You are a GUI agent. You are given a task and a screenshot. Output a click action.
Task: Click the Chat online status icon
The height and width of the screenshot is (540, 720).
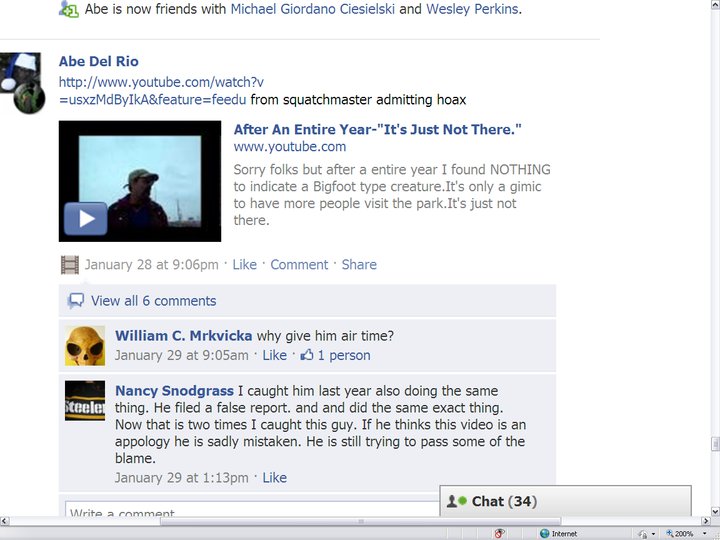pyautogui.click(x=457, y=501)
